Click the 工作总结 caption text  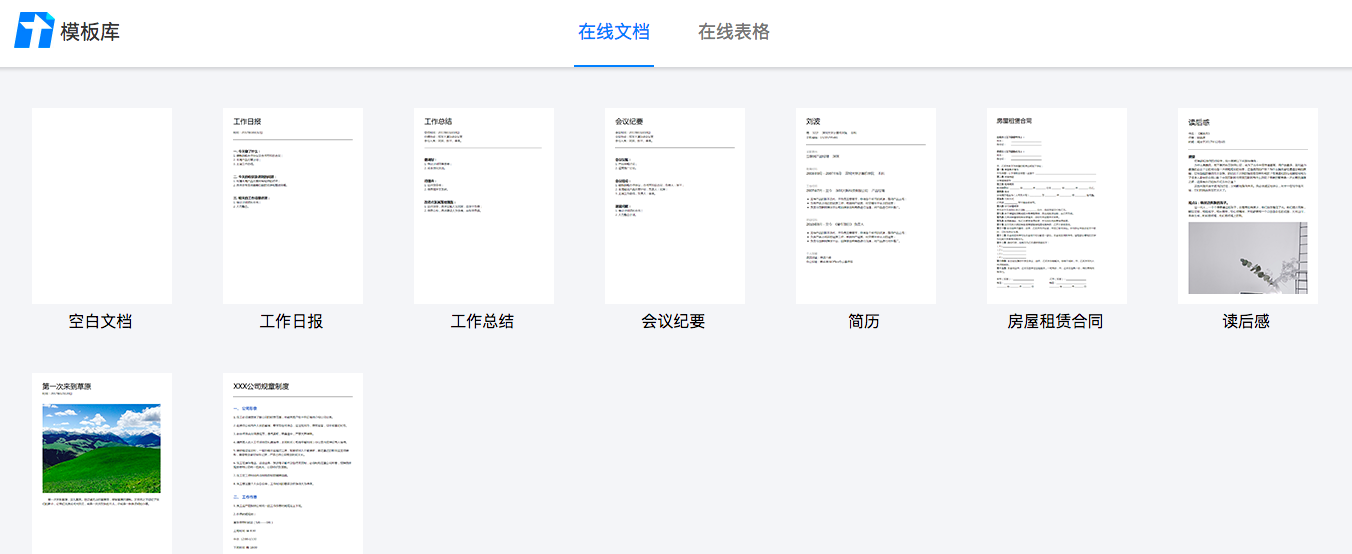[x=483, y=322]
